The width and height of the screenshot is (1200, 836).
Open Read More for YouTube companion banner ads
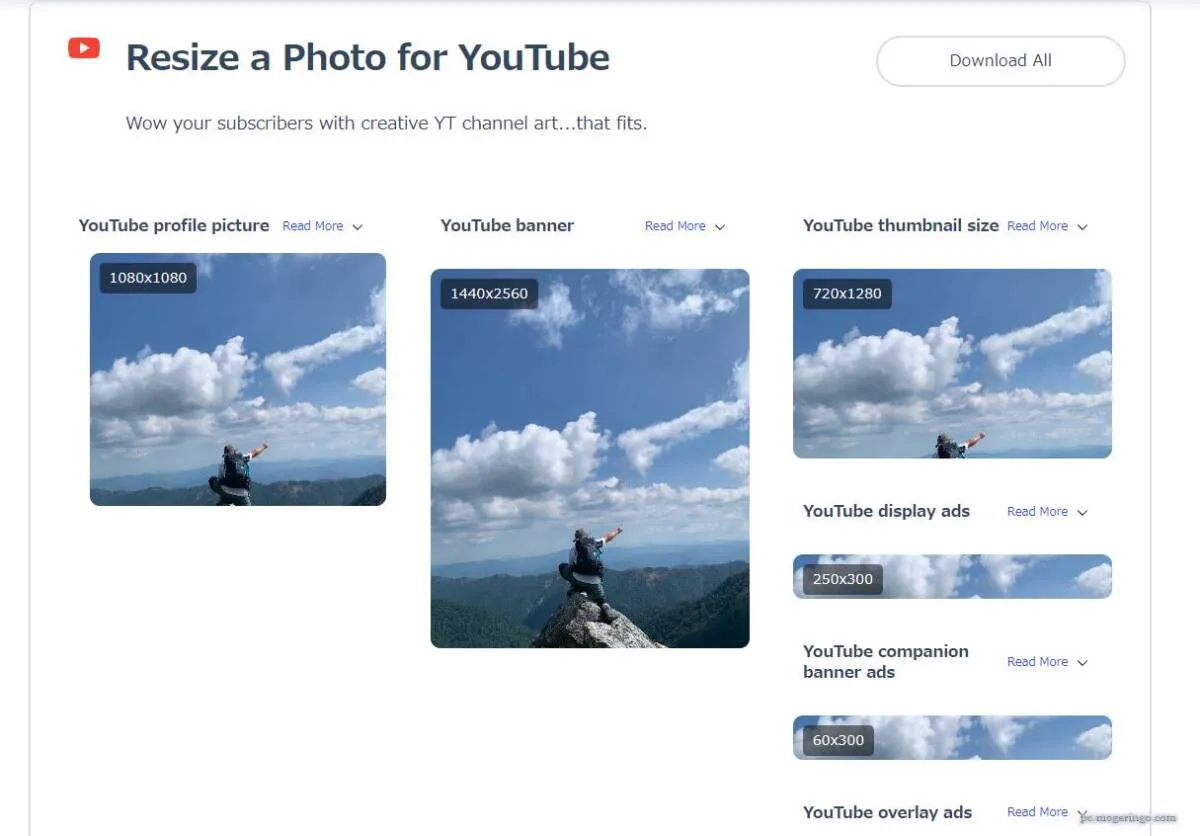tap(1037, 661)
